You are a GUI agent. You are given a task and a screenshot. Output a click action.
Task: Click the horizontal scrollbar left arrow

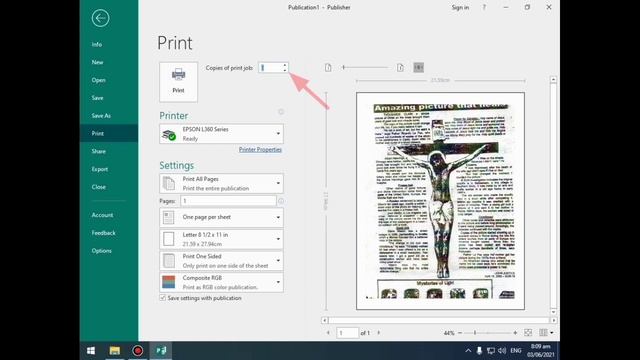coord(324,320)
